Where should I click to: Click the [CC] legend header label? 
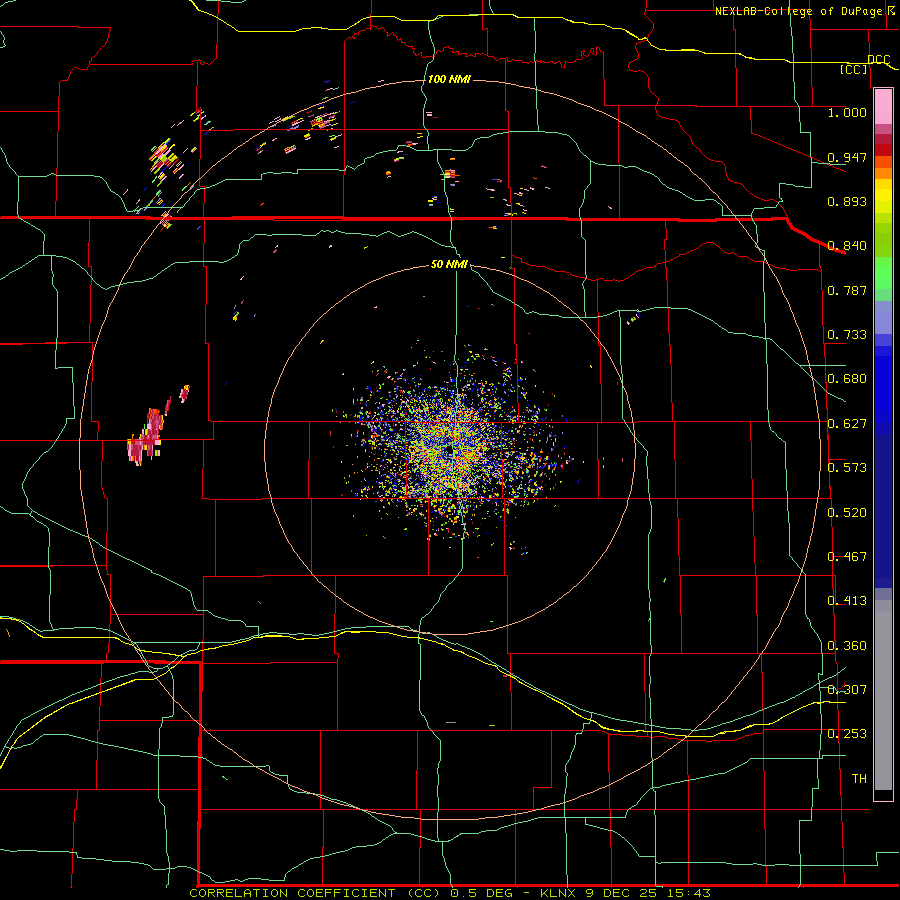click(854, 69)
